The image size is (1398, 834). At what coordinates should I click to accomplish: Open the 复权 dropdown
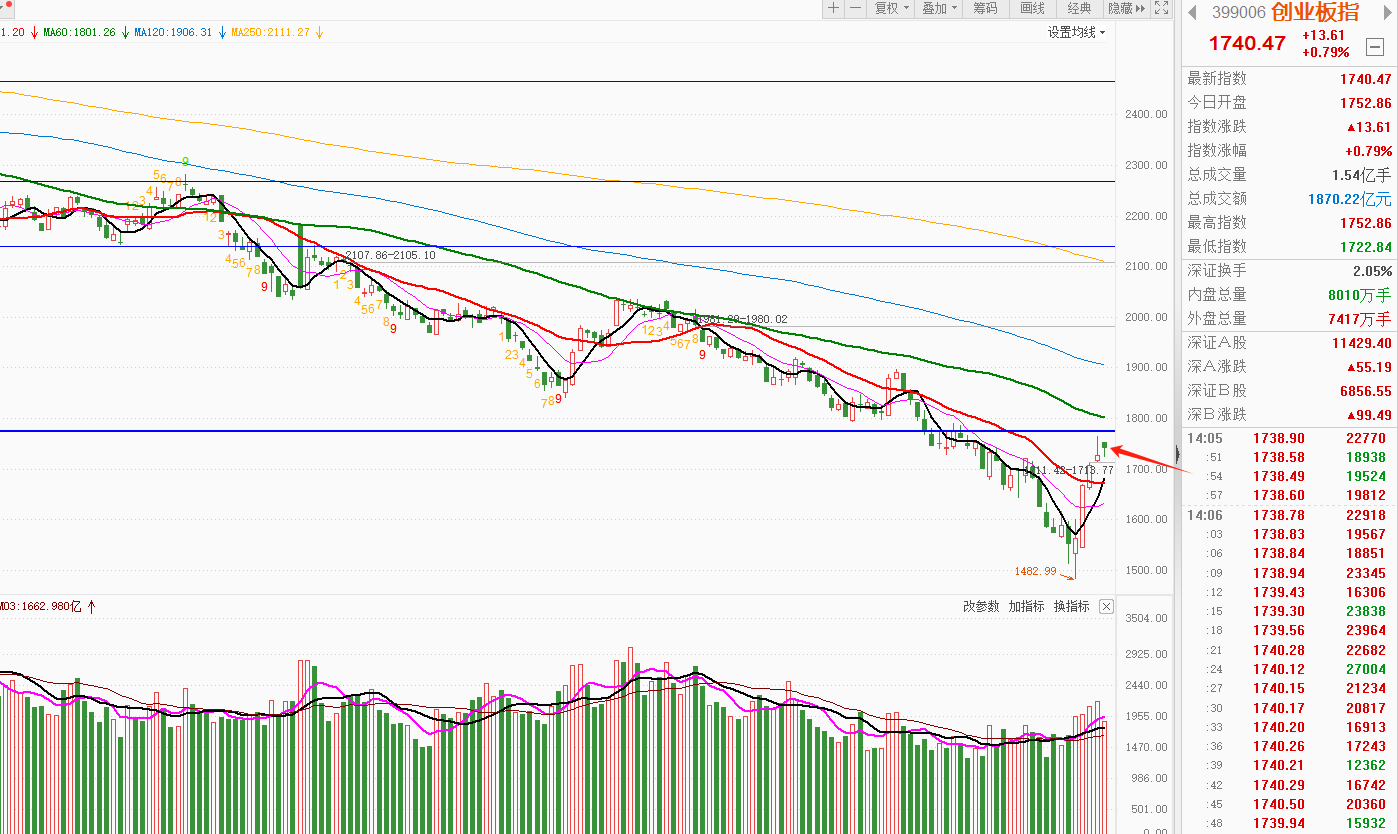point(891,9)
